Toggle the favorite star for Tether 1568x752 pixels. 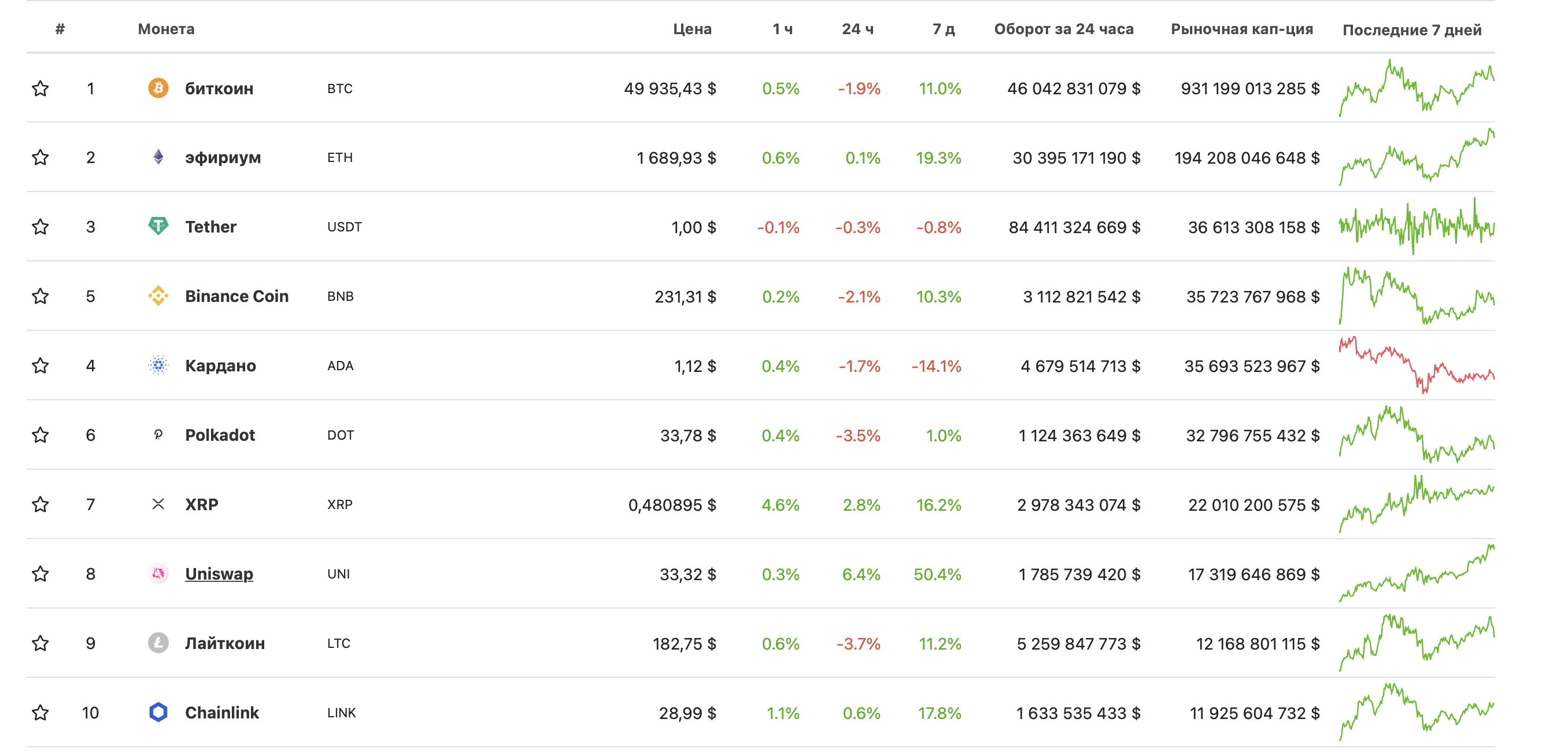click(40, 227)
